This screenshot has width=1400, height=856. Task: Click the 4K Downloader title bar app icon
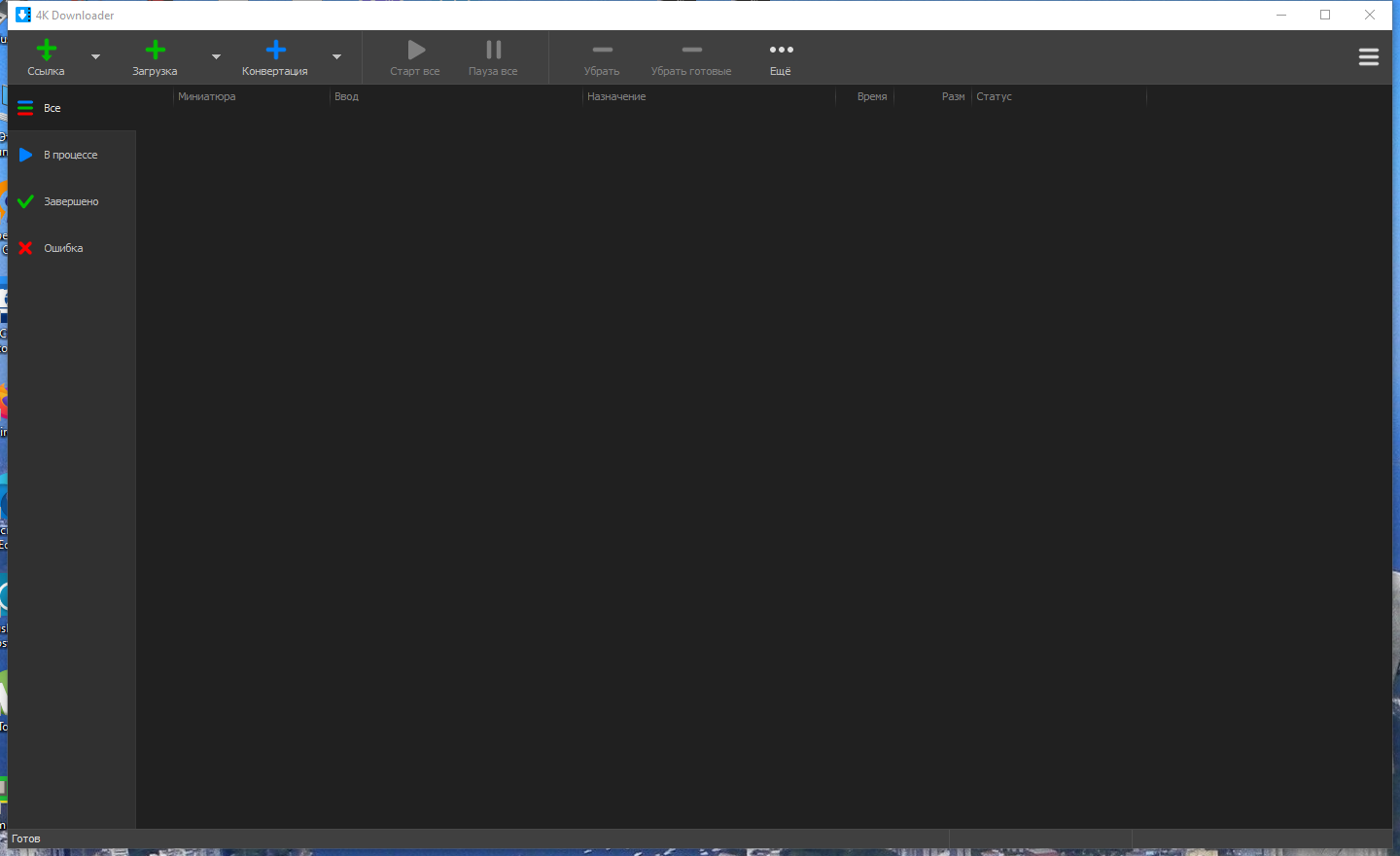tap(22, 15)
